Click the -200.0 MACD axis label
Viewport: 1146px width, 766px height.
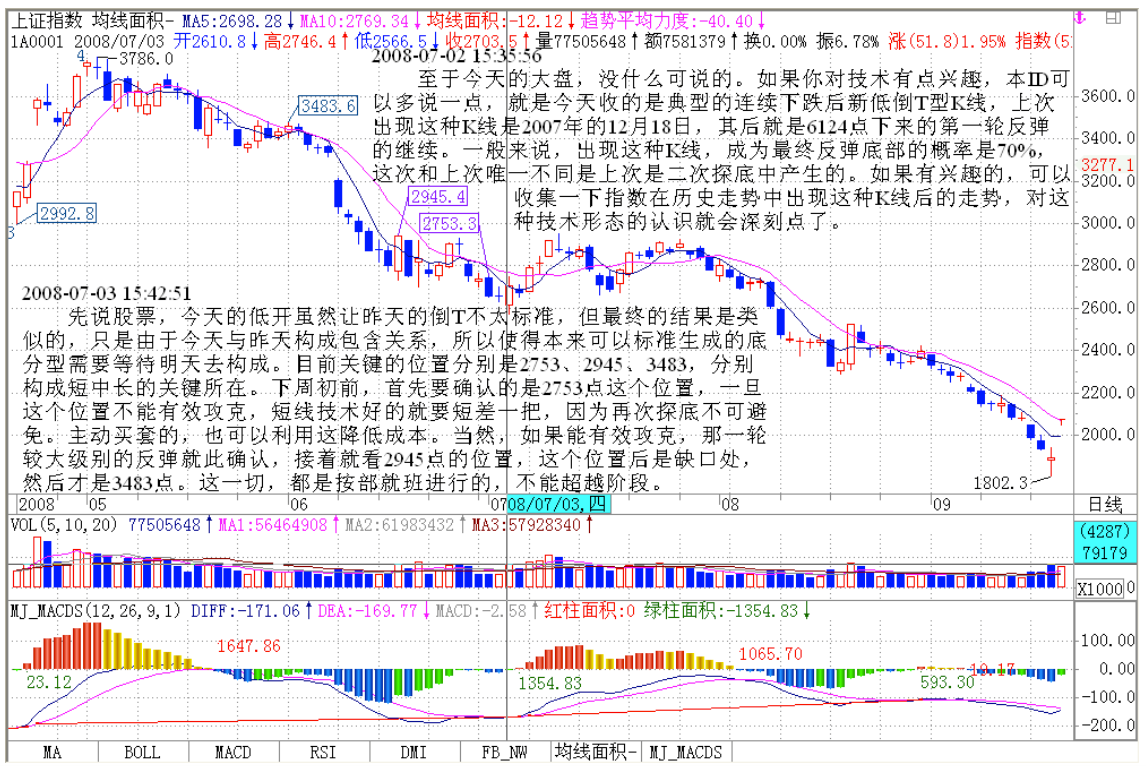pyautogui.click(x=1108, y=725)
